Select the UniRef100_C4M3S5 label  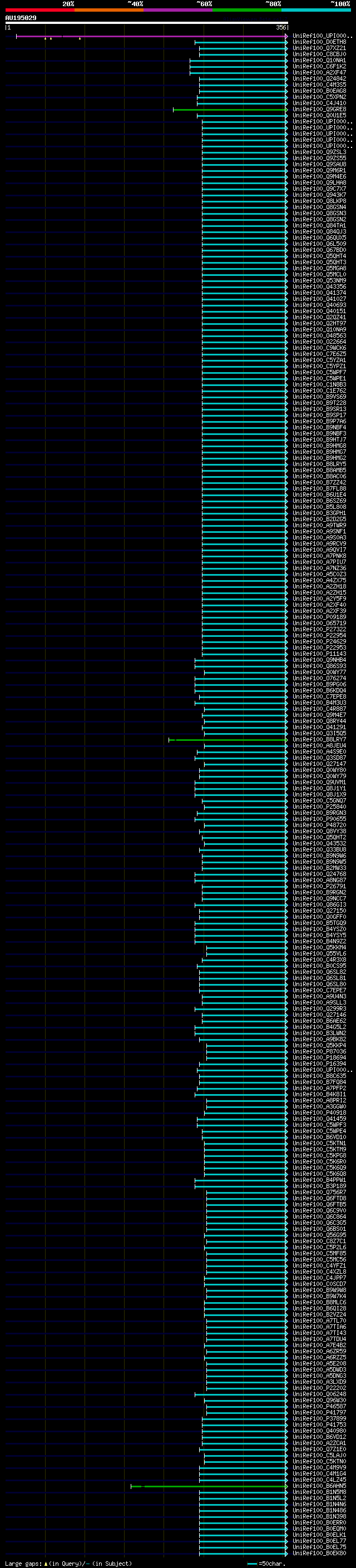coord(319,85)
